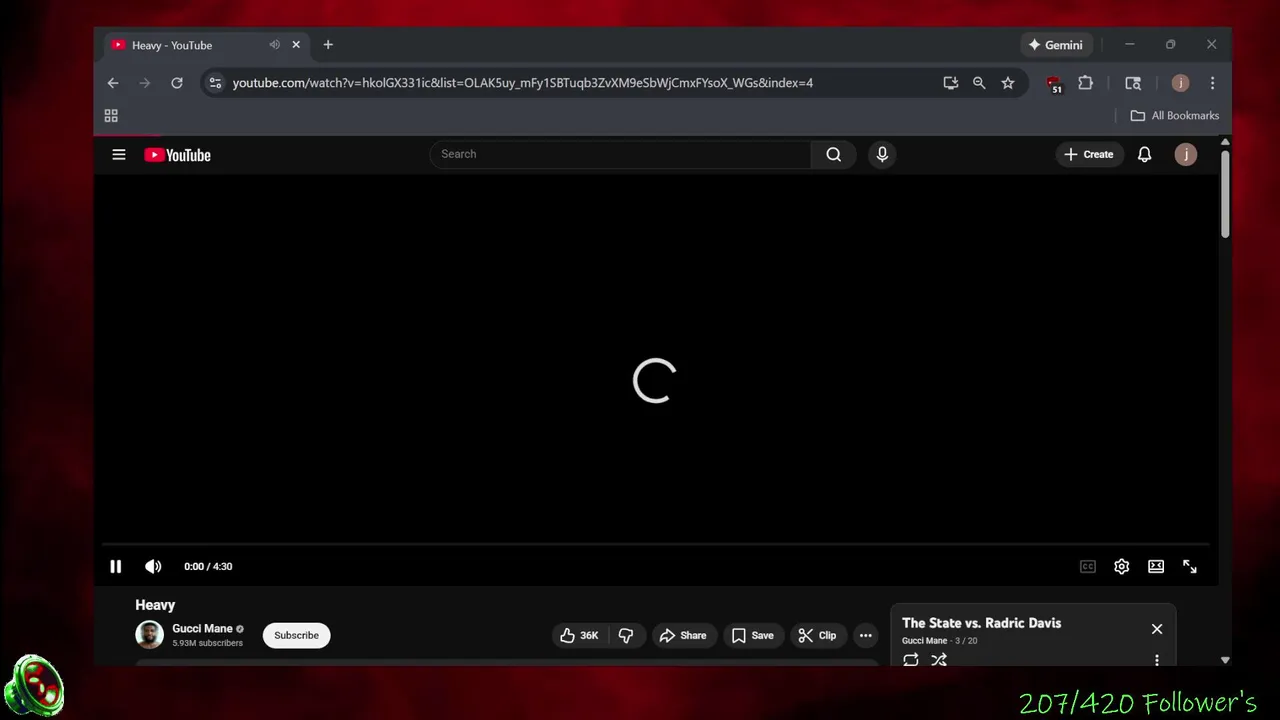Reload the current page
Viewport: 1280px width, 720px height.
click(177, 83)
